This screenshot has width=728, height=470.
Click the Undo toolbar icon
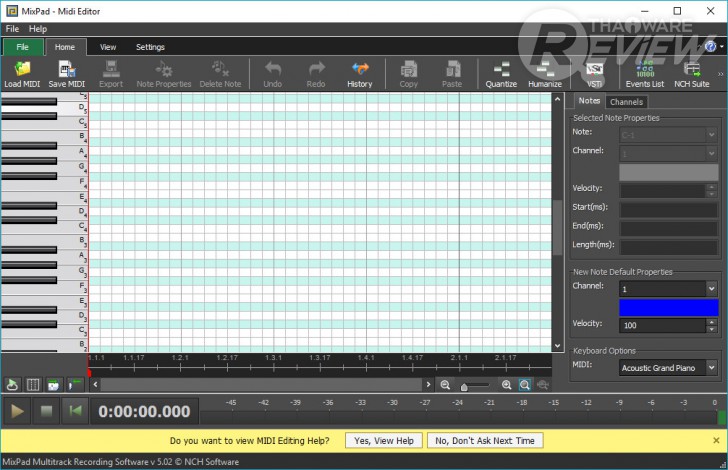pyautogui.click(x=273, y=74)
